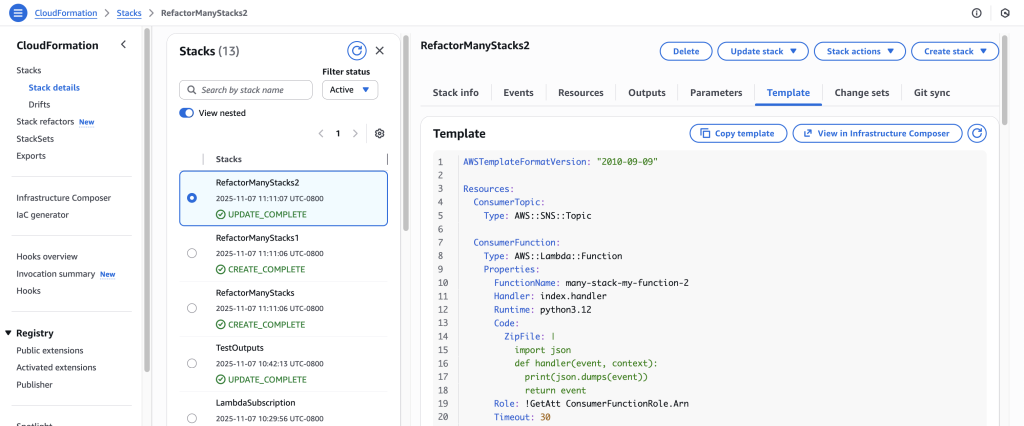Collapse the Registry section
The image size is (1024, 426).
pyautogui.click(x=8, y=333)
